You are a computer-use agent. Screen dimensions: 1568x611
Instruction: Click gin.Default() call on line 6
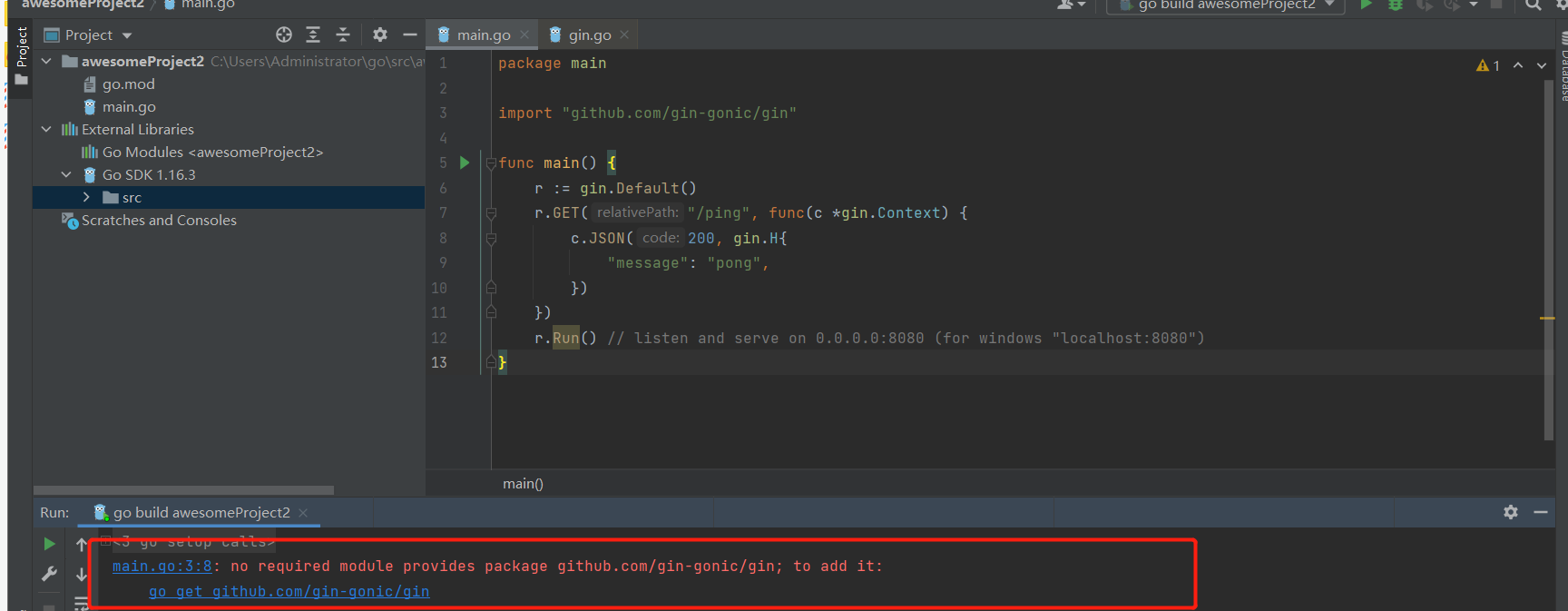pos(638,189)
